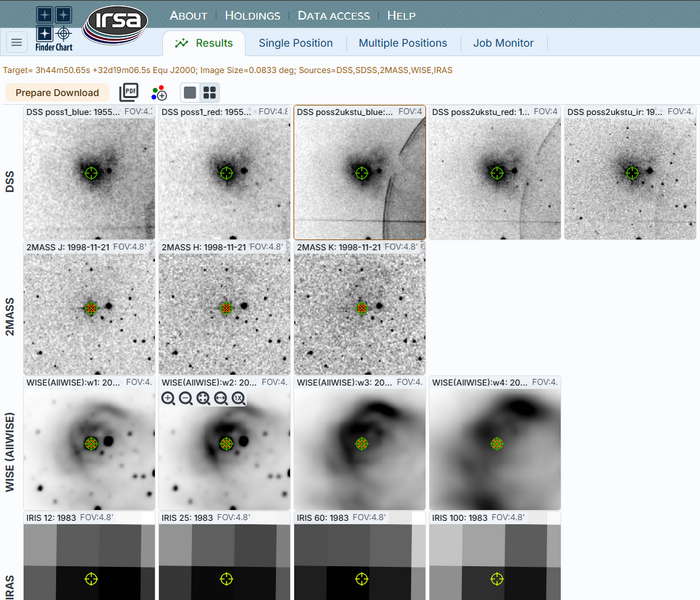This screenshot has width=700, height=600.
Task: Open the hamburger side menu
Action: click(17, 42)
